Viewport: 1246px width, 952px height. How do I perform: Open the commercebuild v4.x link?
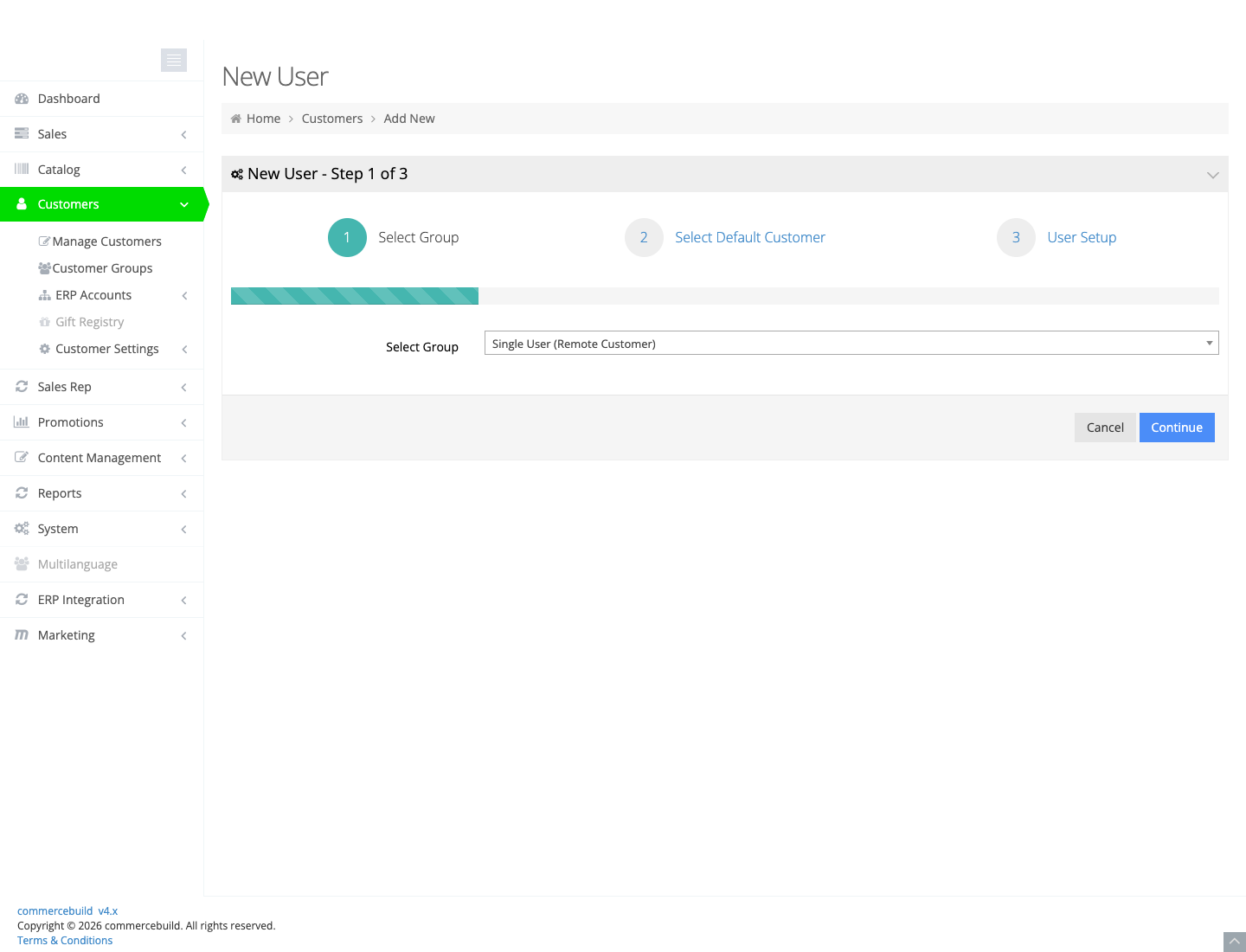point(67,911)
